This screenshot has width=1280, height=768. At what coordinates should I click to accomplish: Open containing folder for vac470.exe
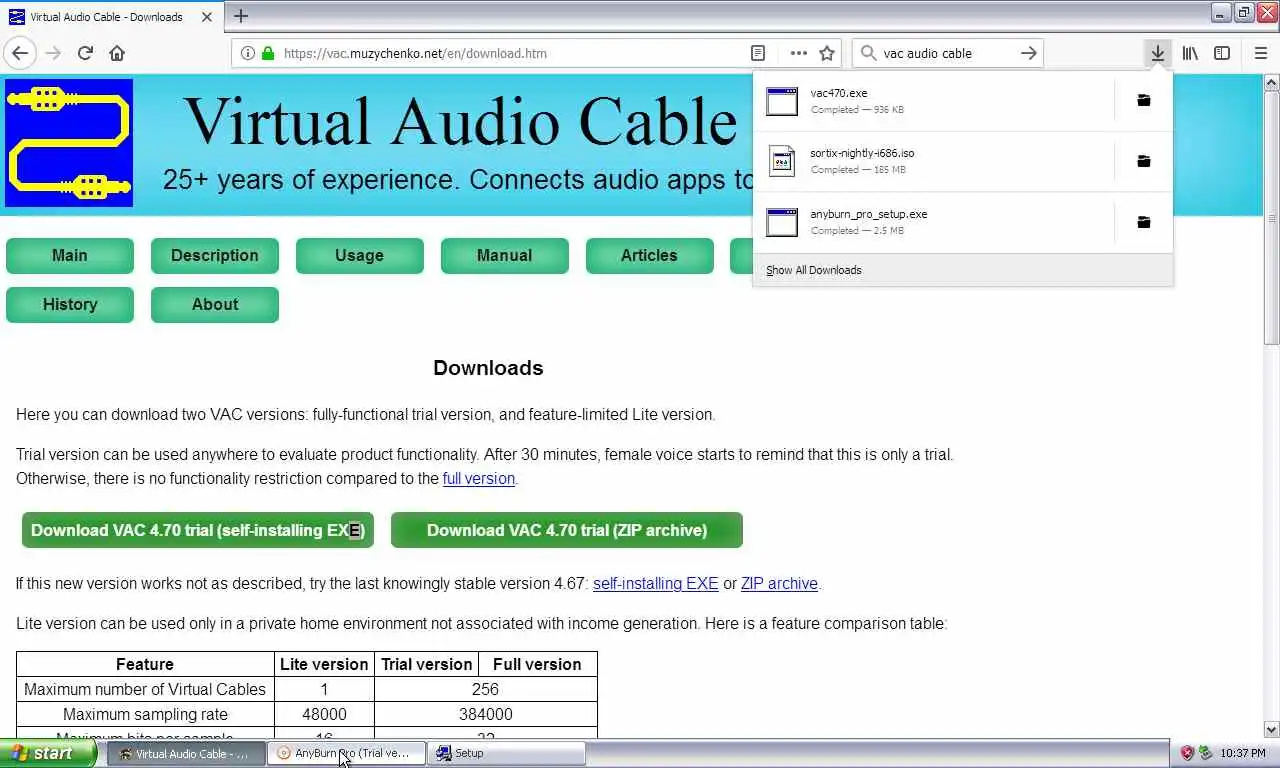[x=1144, y=100]
